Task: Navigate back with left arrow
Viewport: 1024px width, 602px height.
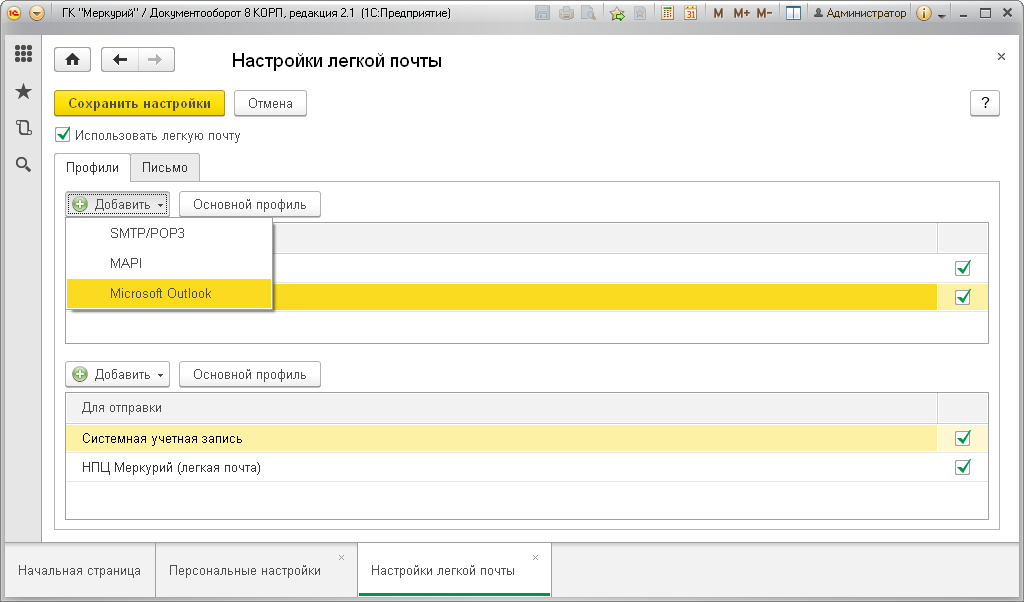Action: click(120, 59)
